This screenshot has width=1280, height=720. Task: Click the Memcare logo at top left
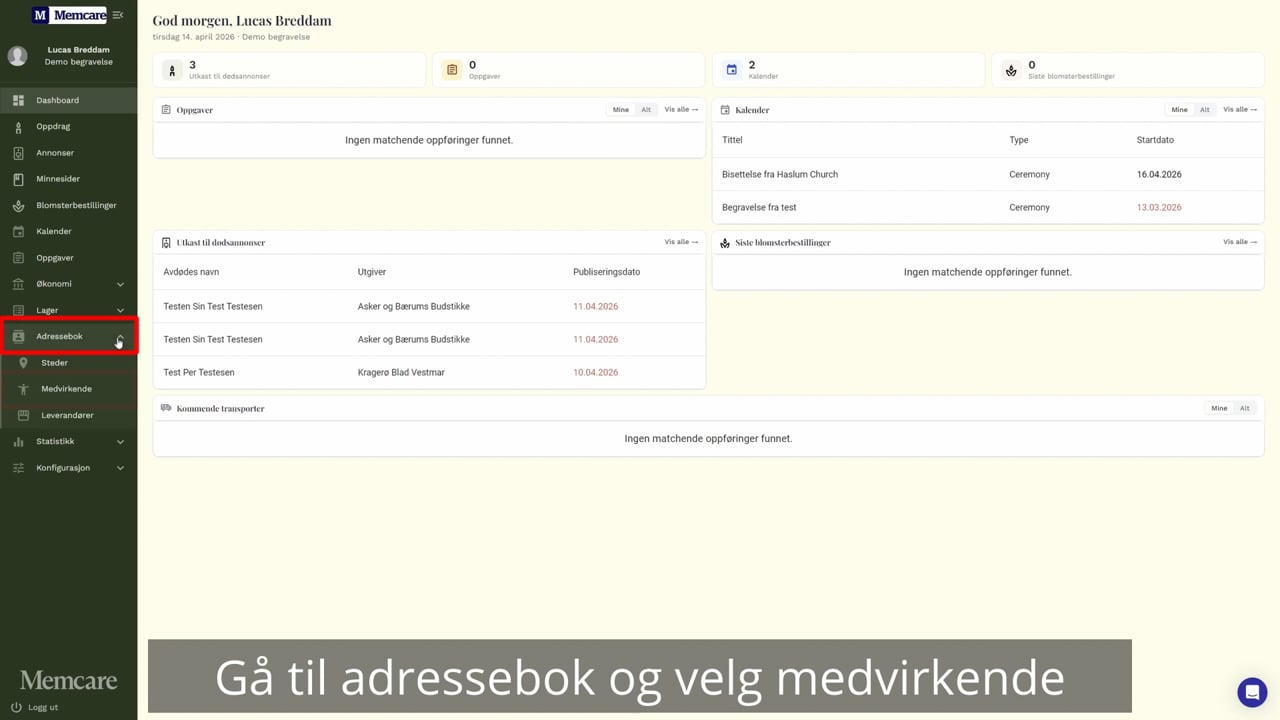pyautogui.click(x=69, y=15)
